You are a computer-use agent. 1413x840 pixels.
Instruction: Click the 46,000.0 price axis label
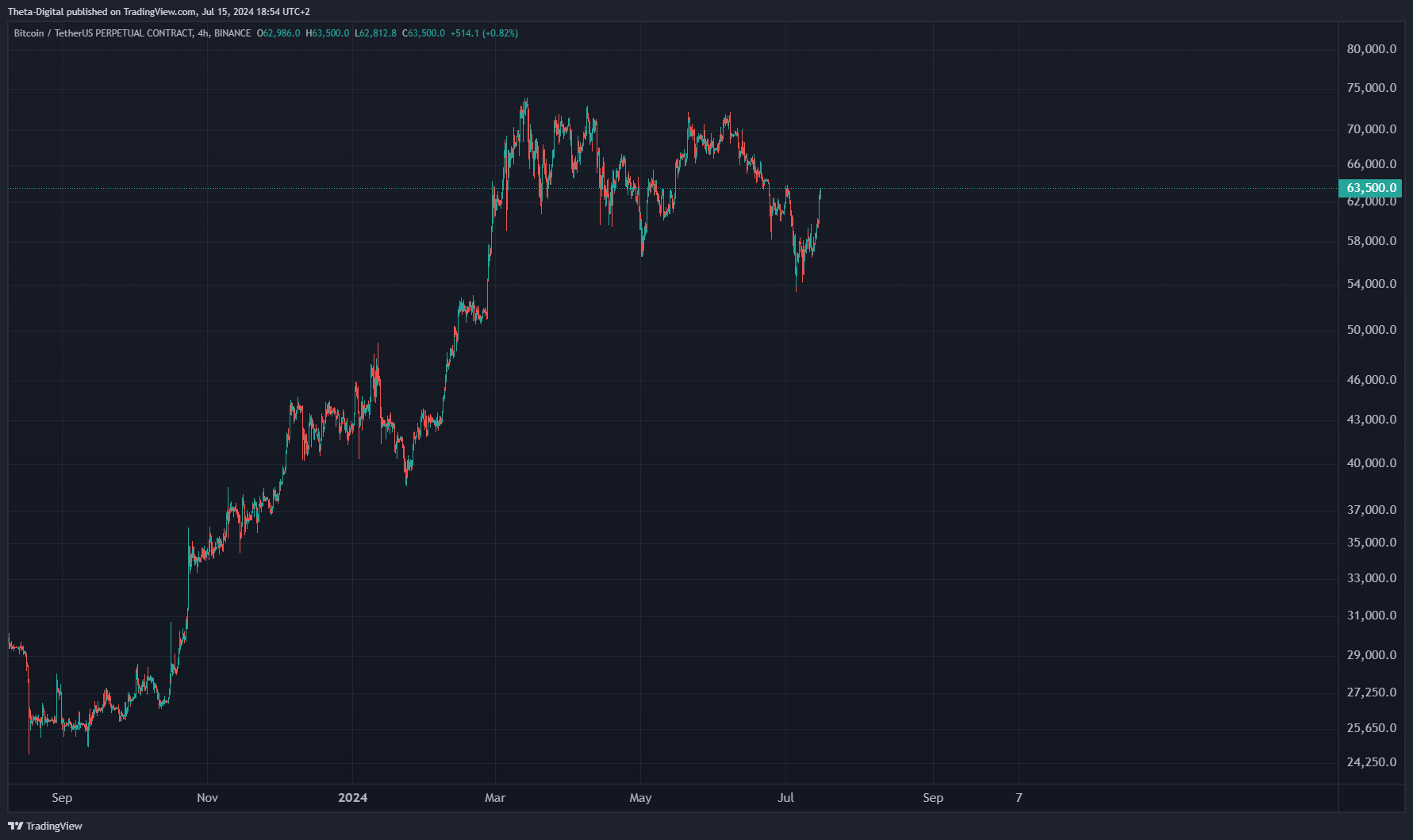pos(1372,380)
